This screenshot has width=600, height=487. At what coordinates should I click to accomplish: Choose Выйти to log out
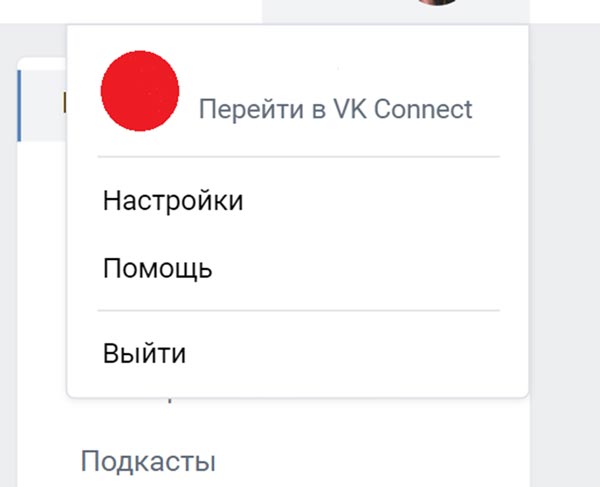point(144,353)
